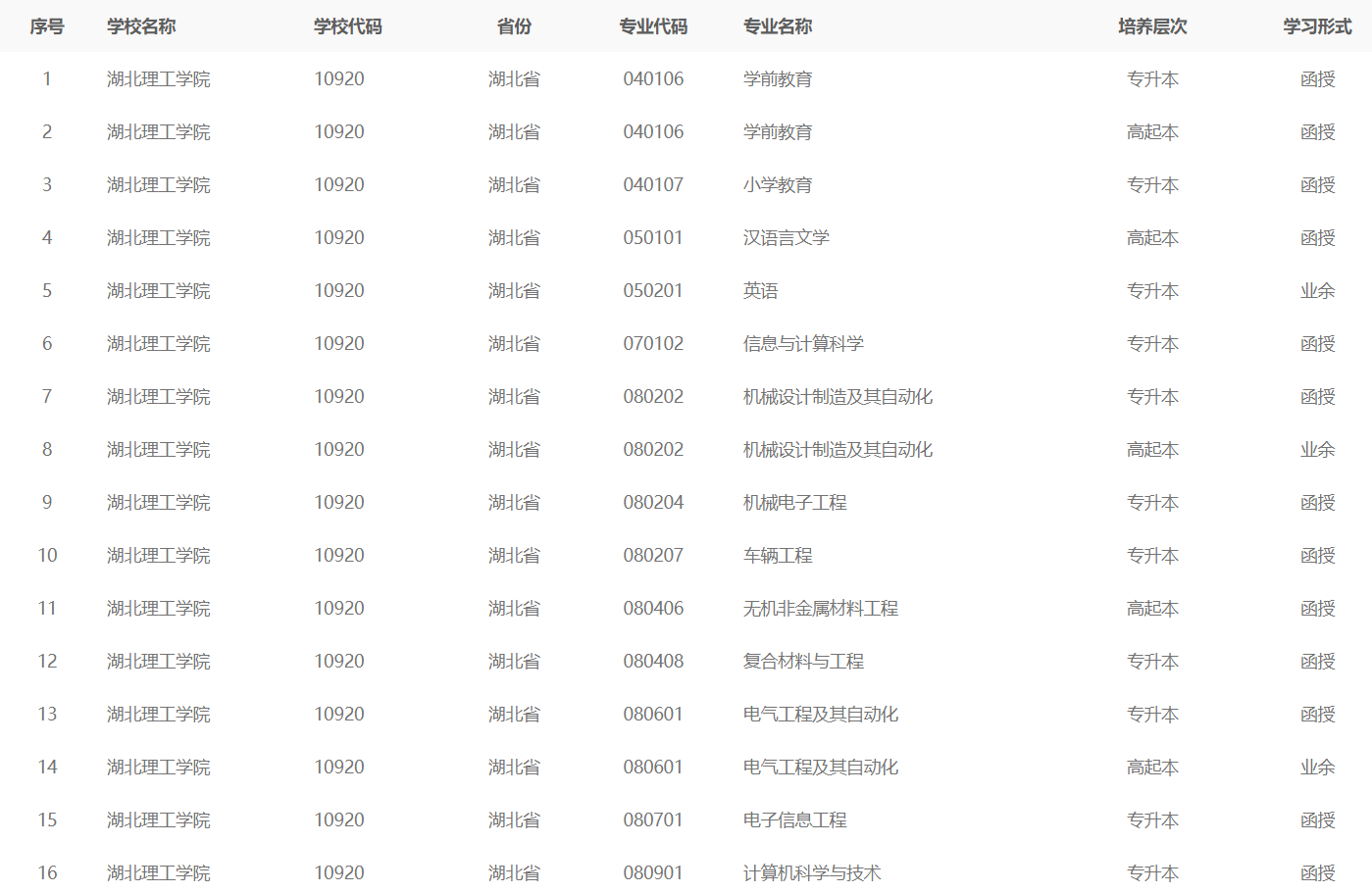Click sequence number 12
Viewport: 1372px width, 893px height.
(x=47, y=662)
